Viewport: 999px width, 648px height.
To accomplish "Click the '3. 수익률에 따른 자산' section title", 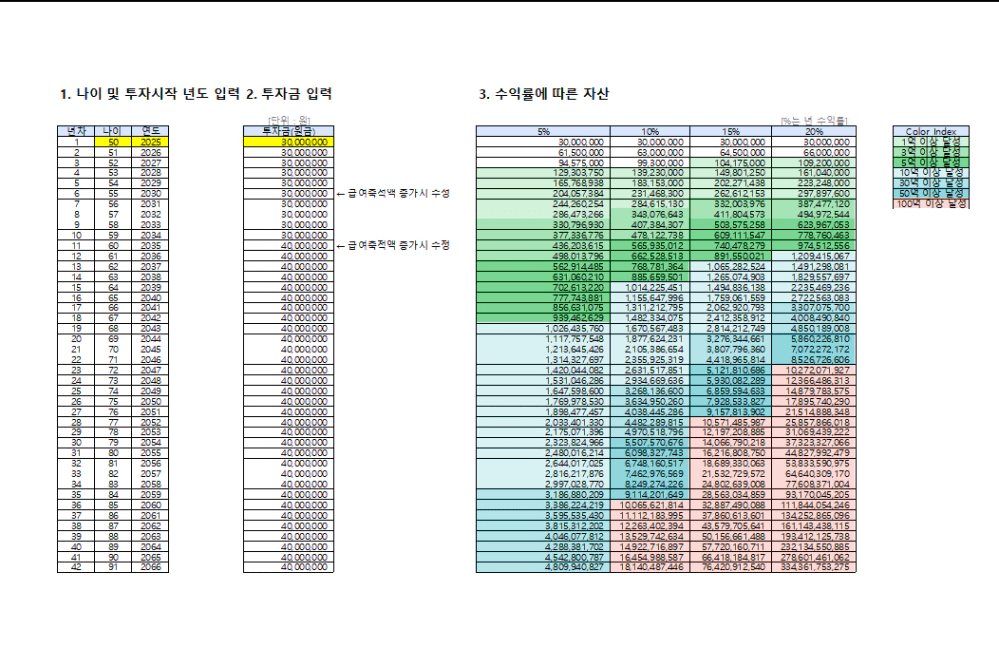I will 543,94.
